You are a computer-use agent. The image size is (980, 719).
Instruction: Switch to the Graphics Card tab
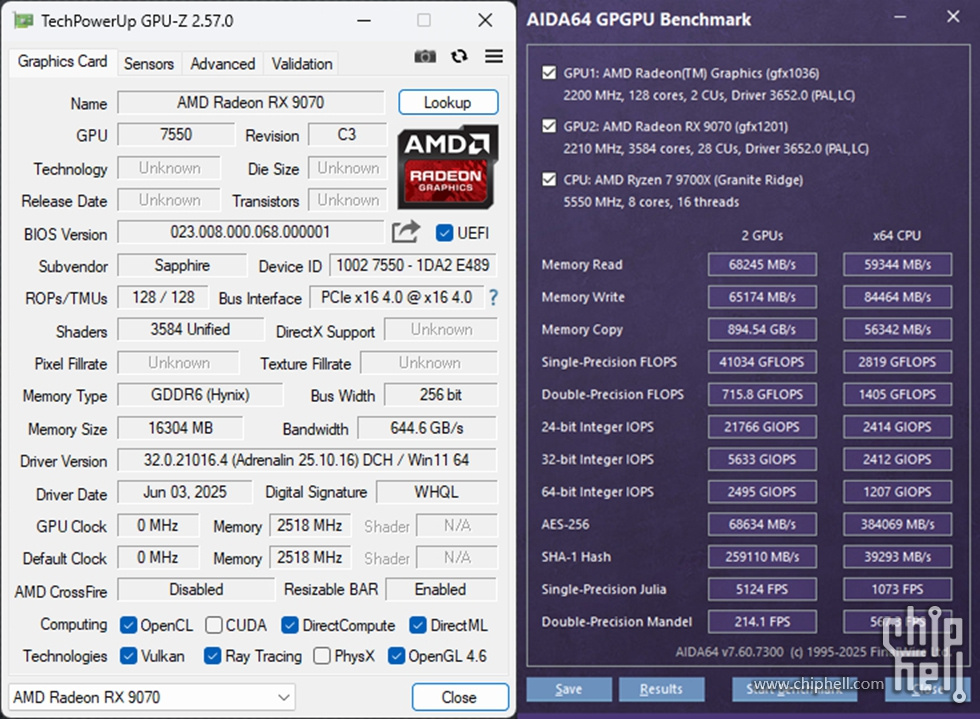coord(62,62)
